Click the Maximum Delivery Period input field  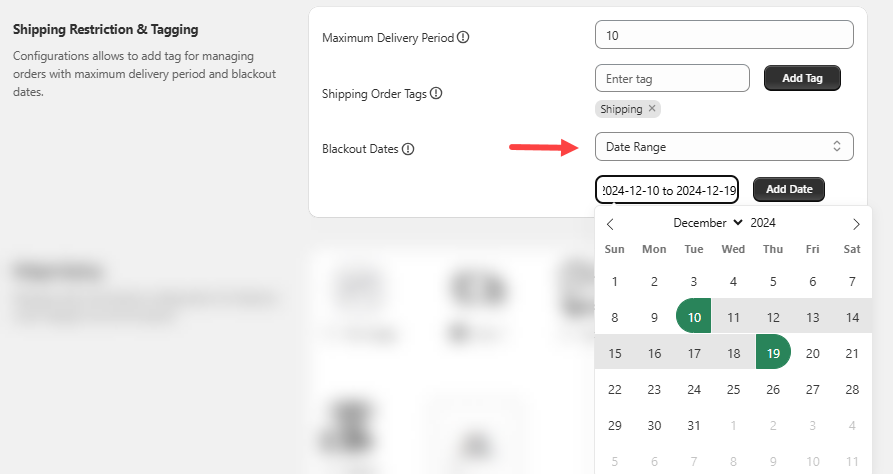coord(723,35)
